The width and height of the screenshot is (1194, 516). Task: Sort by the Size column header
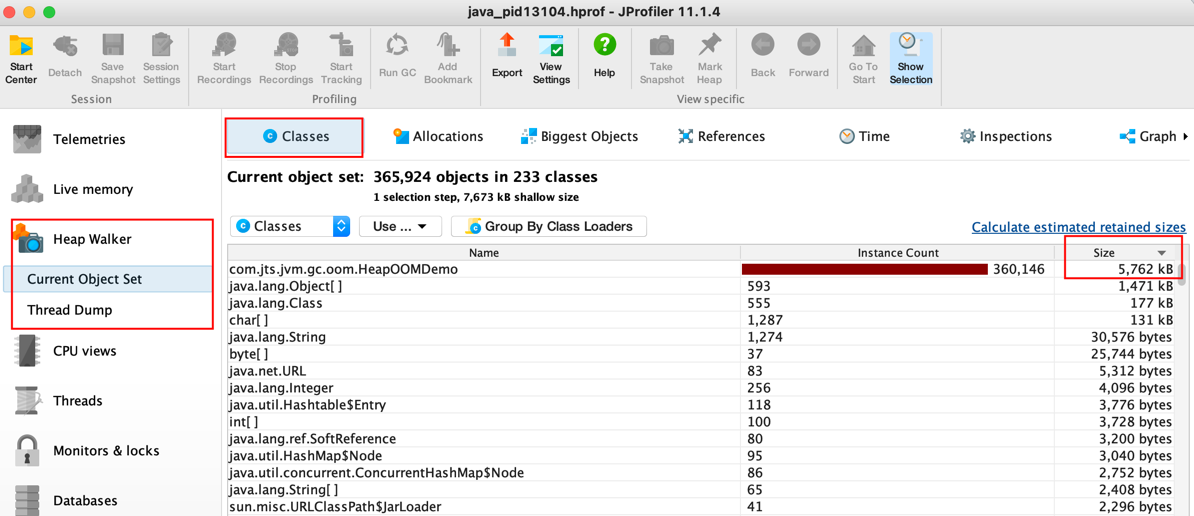pyautogui.click(x=1116, y=253)
